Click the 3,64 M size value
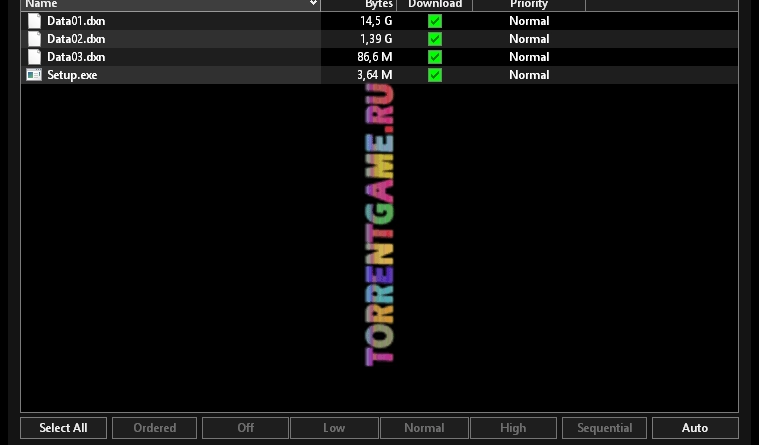 coord(375,75)
